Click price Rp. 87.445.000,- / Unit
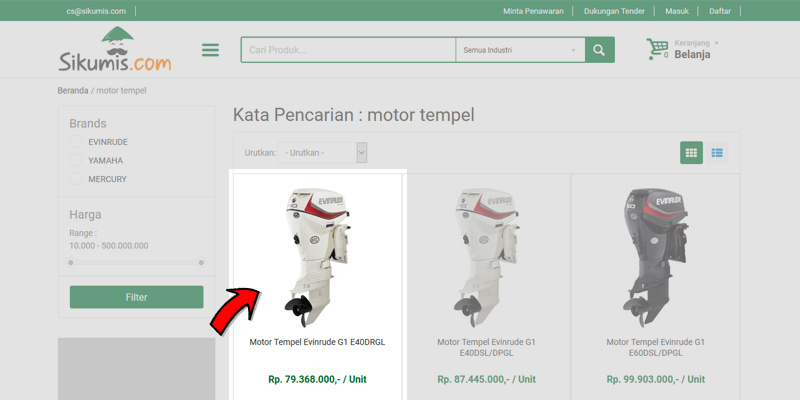The height and width of the screenshot is (400, 800). [x=486, y=379]
